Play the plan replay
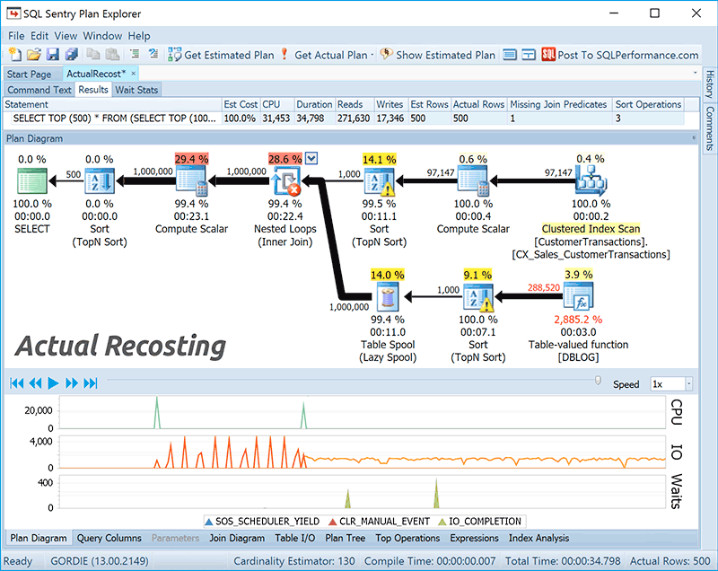Viewport: 718px width, 571px height. pos(53,383)
